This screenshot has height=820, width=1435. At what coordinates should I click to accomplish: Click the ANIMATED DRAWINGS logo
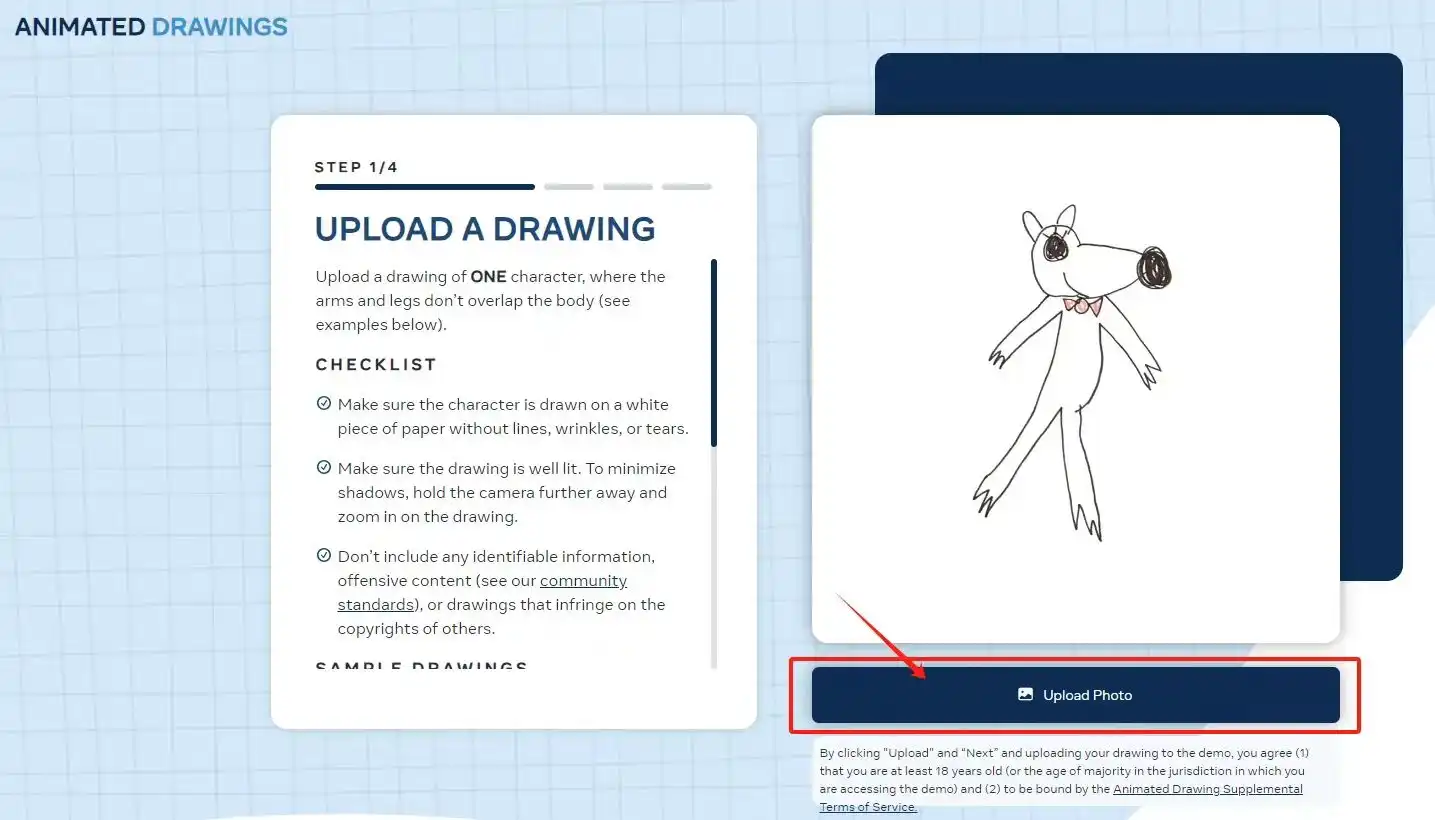click(151, 27)
